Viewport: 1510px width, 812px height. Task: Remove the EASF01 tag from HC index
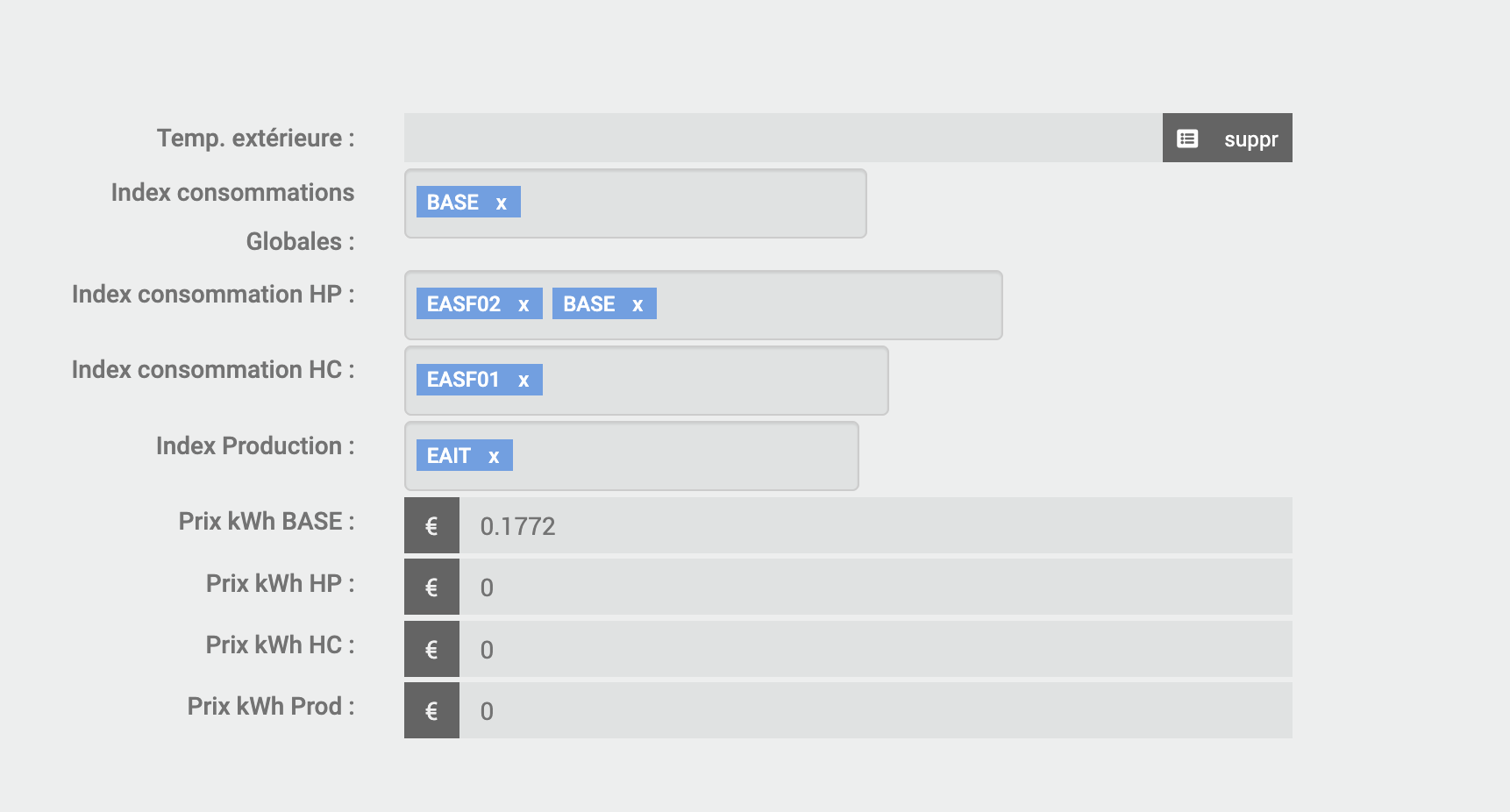(x=524, y=380)
